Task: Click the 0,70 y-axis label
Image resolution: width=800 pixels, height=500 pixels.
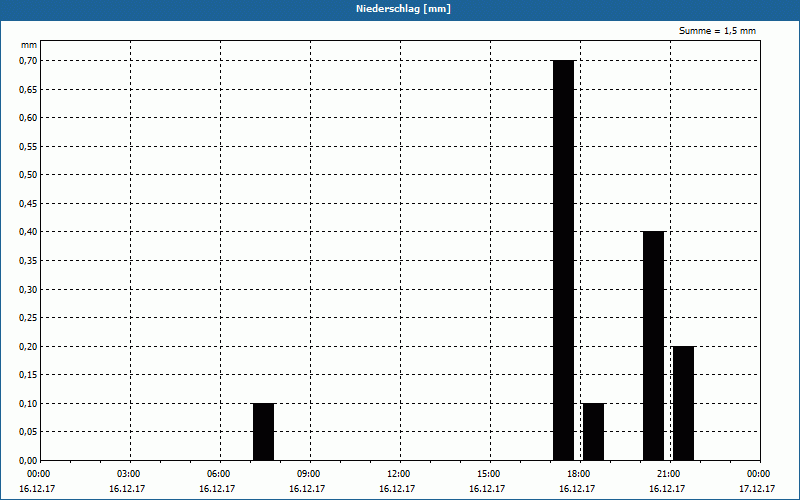Action: 28,61
